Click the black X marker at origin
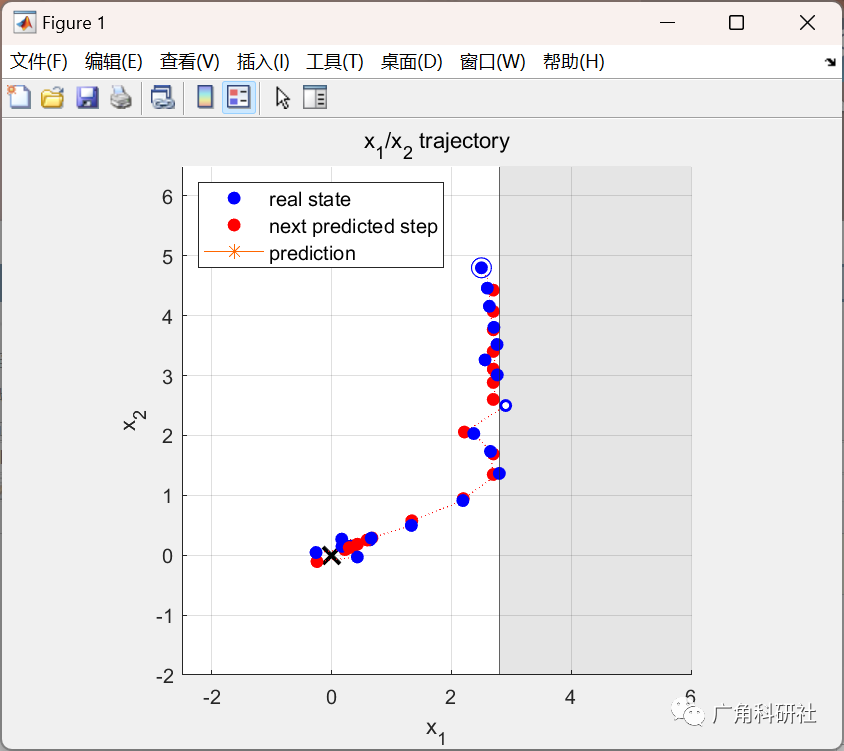This screenshot has width=844, height=751. (x=331, y=556)
